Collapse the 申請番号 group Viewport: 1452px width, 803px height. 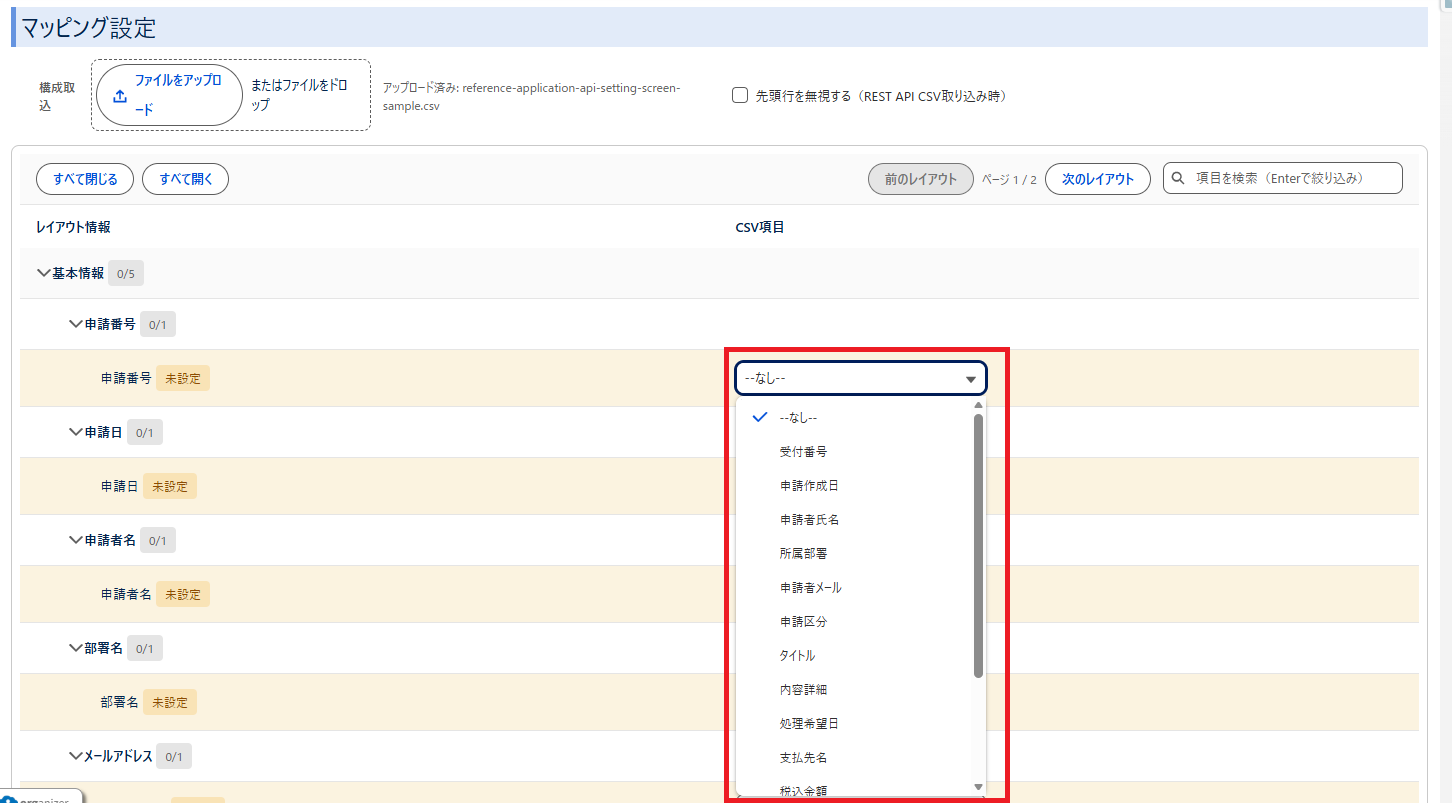click(76, 324)
